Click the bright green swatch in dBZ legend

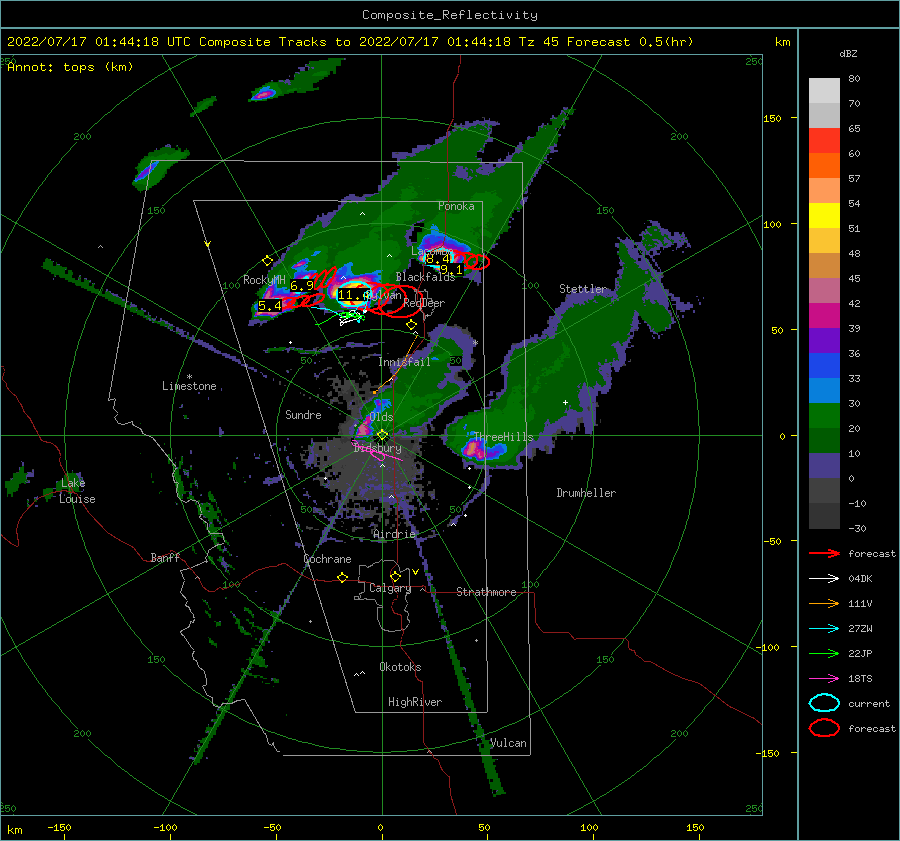824,416
